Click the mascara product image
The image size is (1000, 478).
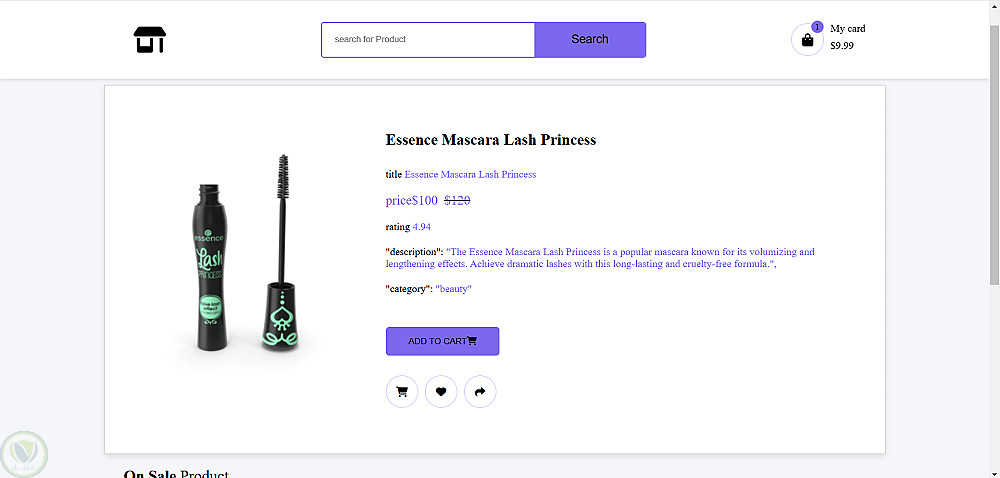(243, 254)
